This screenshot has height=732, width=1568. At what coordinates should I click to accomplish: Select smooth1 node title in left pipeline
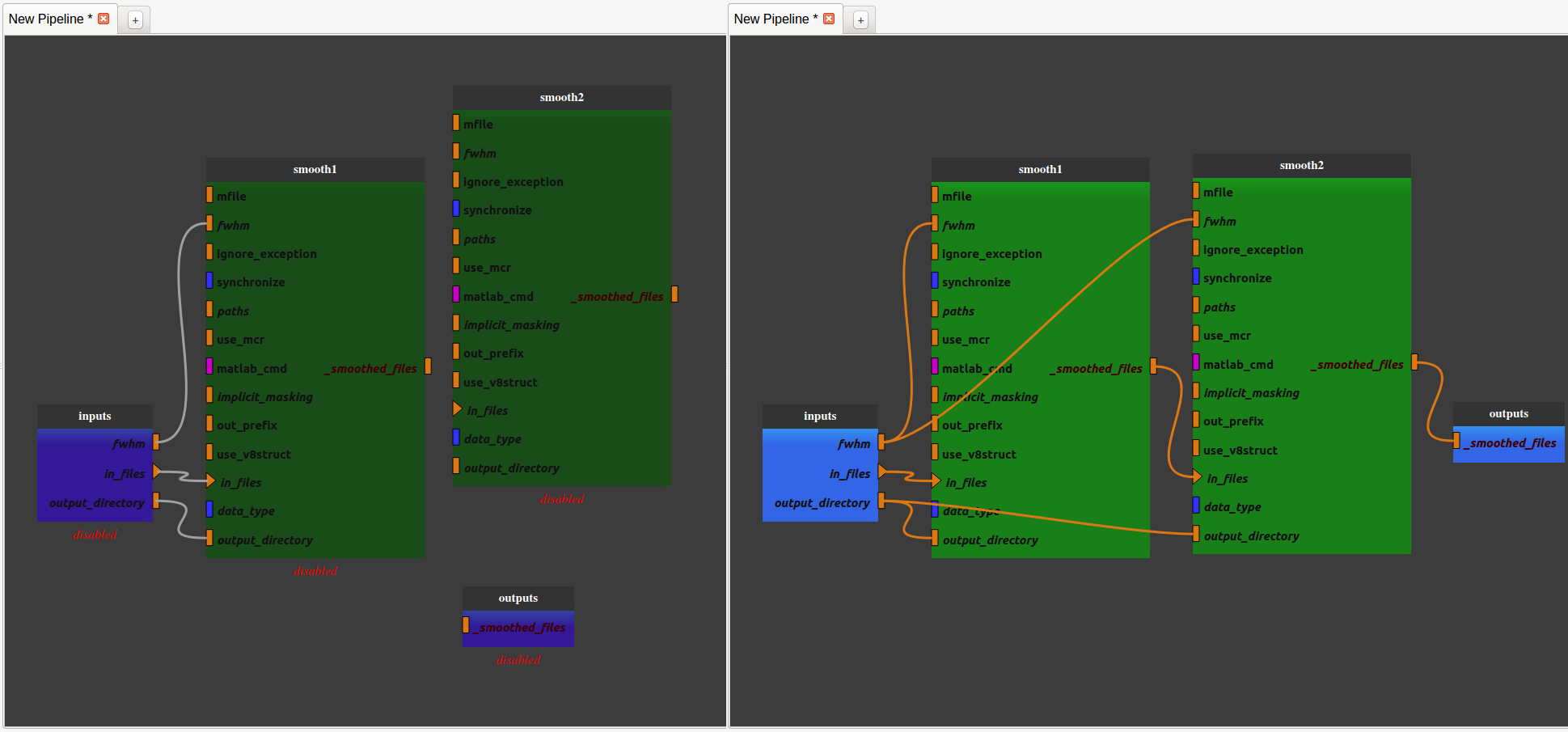point(315,169)
